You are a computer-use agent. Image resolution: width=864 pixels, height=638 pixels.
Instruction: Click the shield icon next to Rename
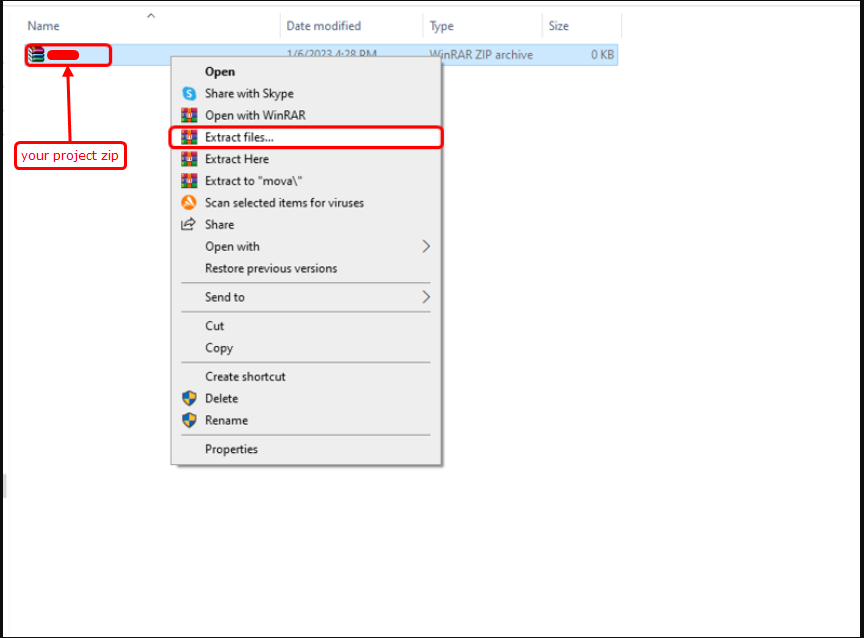coord(189,420)
